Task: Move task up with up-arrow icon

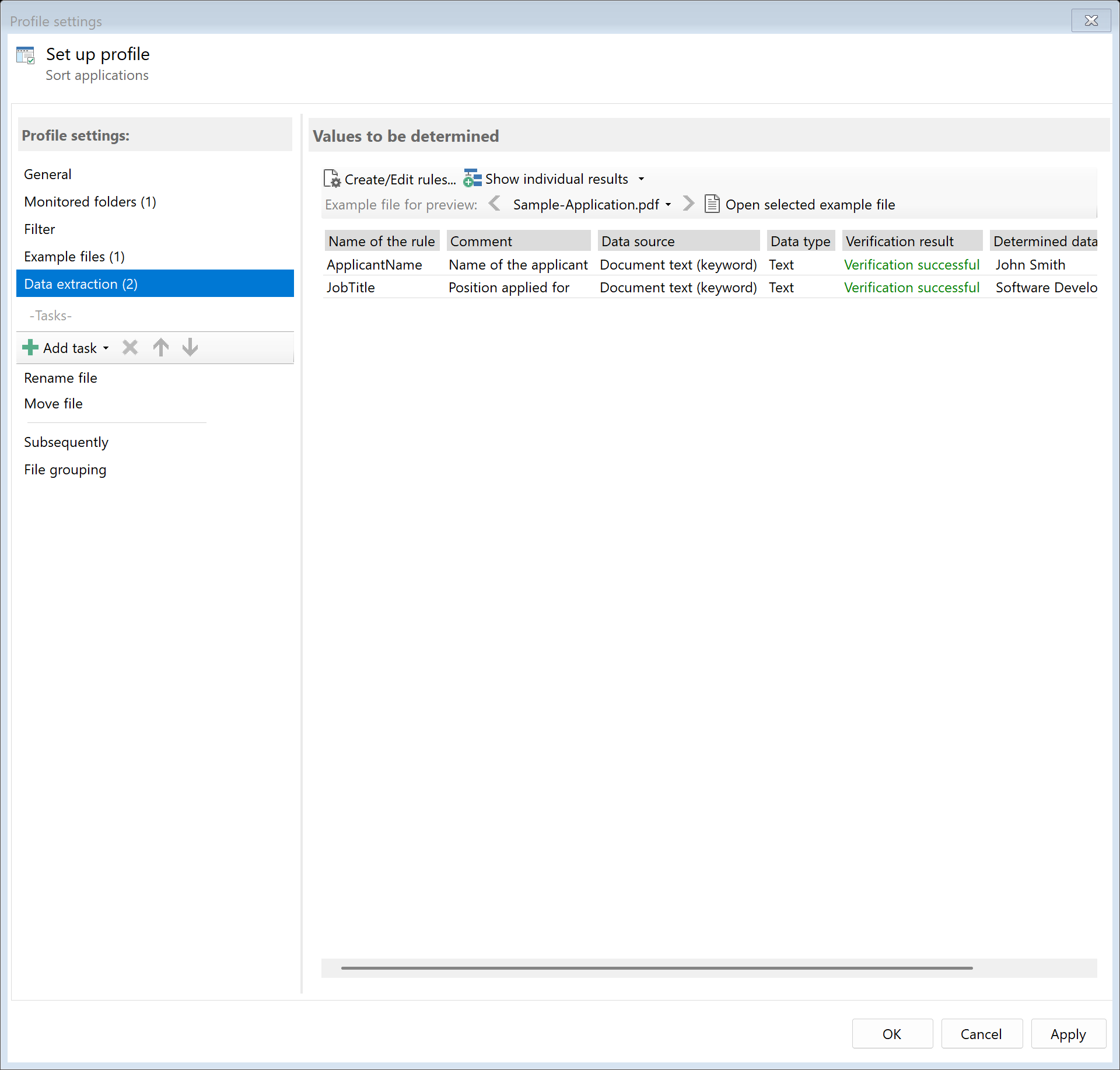Action: tap(161, 347)
